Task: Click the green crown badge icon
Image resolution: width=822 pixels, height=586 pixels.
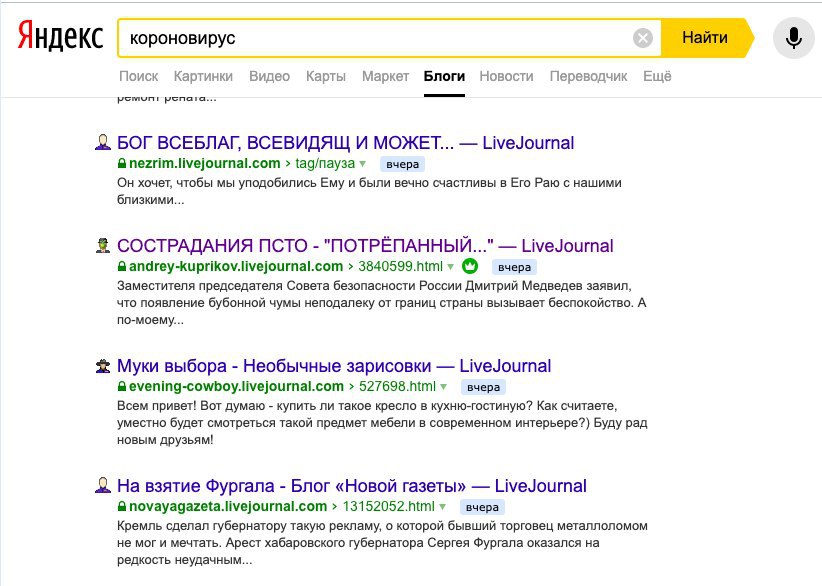Action: 470,266
